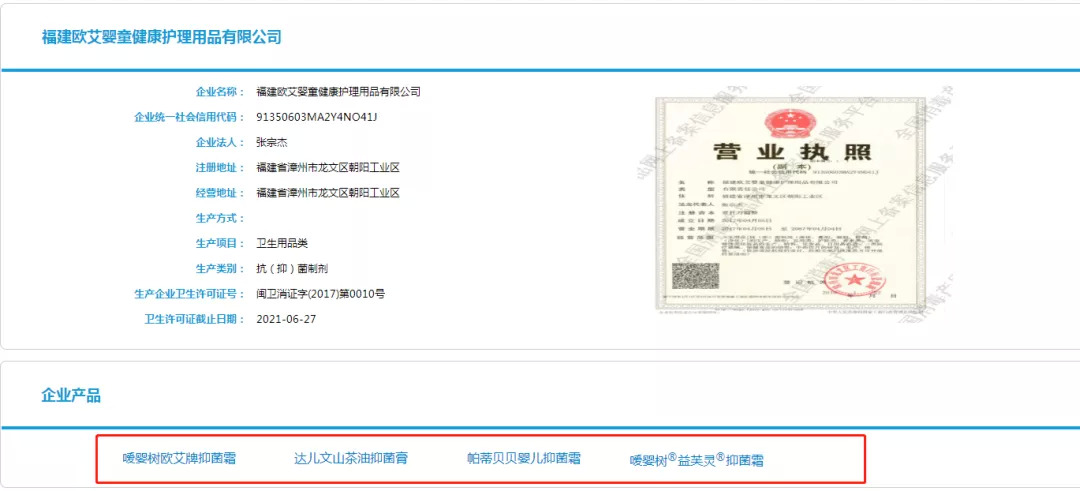Click the 注册地址 label
This screenshot has height=491, width=1080.
[x=220, y=167]
